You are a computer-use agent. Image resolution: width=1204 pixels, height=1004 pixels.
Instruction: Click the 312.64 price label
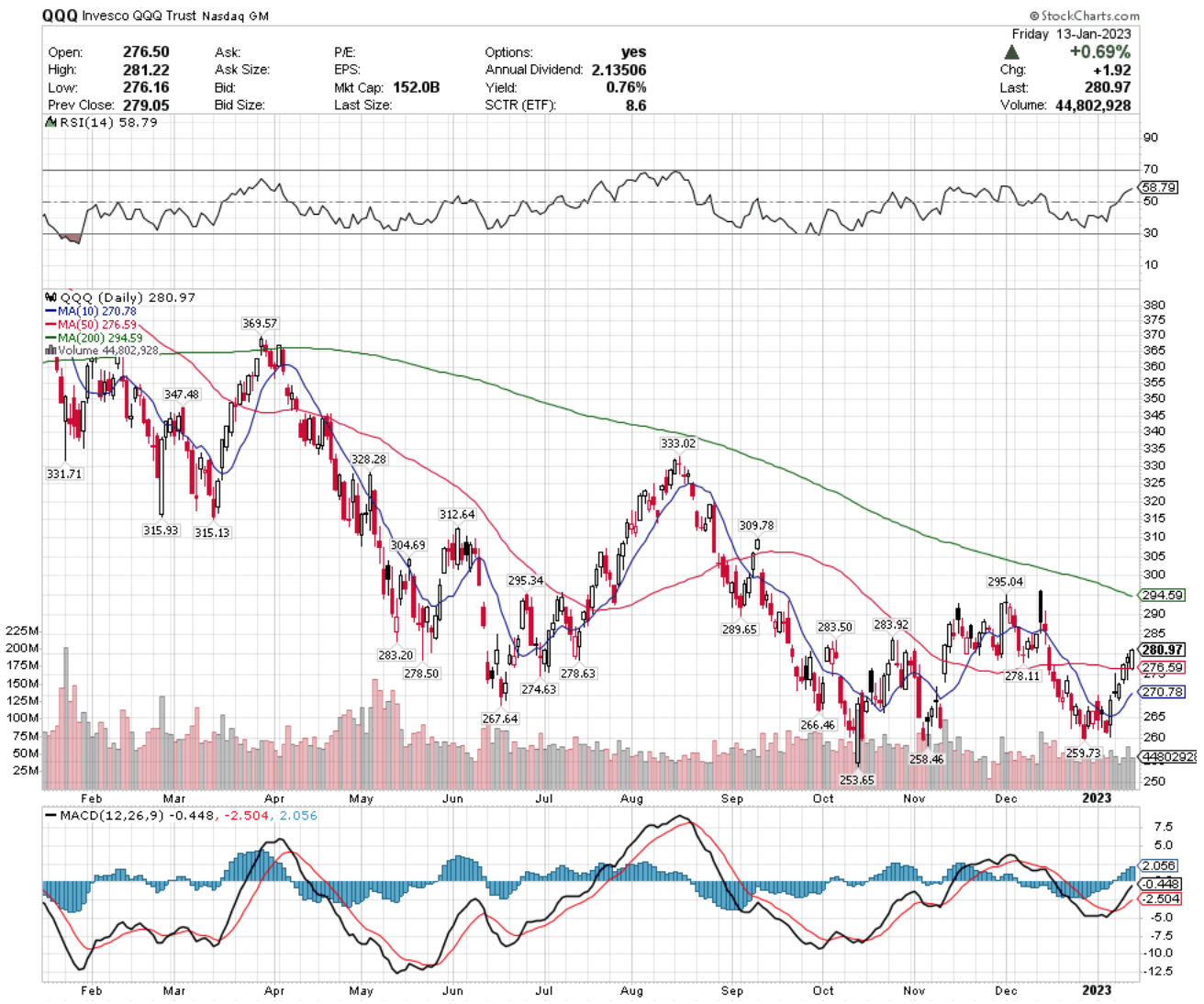(457, 515)
